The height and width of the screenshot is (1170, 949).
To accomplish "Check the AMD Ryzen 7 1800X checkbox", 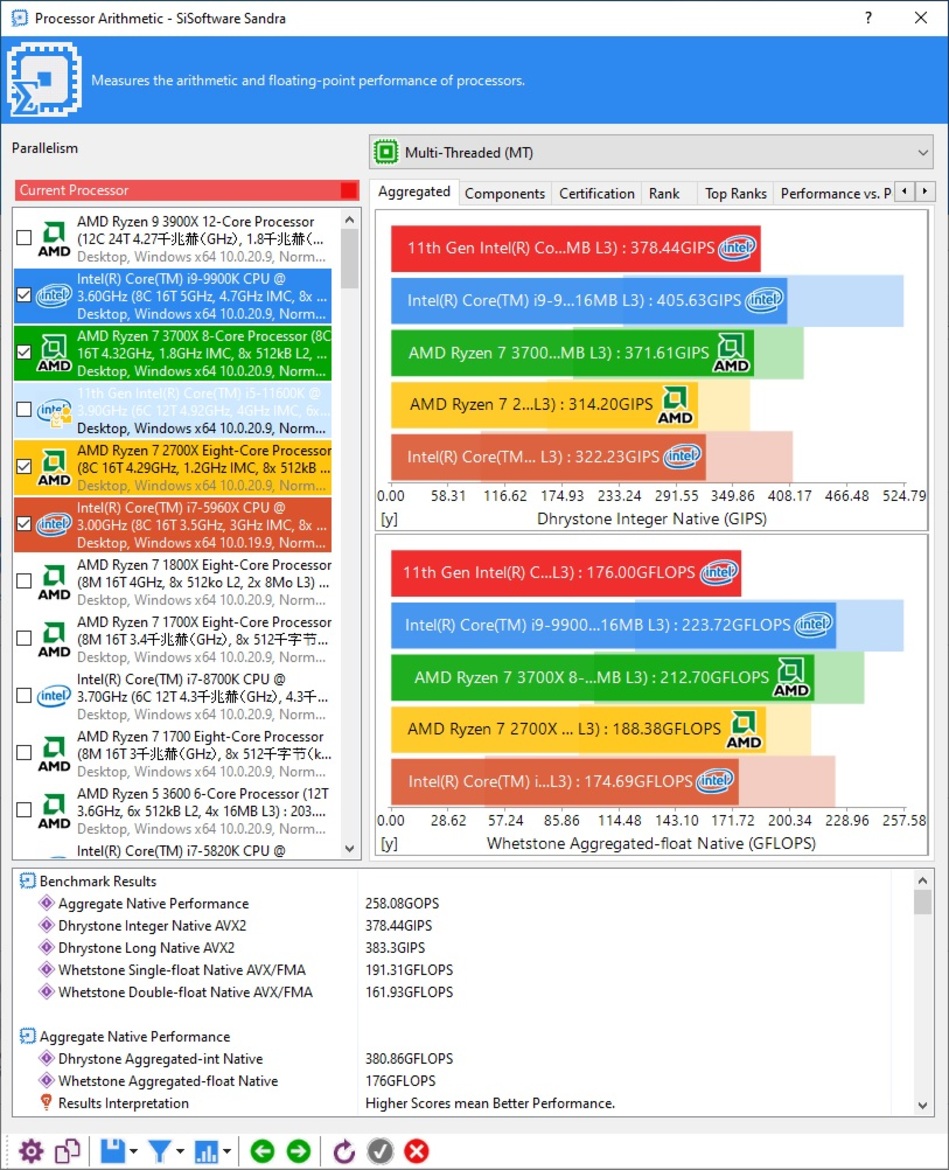I will pos(24,581).
